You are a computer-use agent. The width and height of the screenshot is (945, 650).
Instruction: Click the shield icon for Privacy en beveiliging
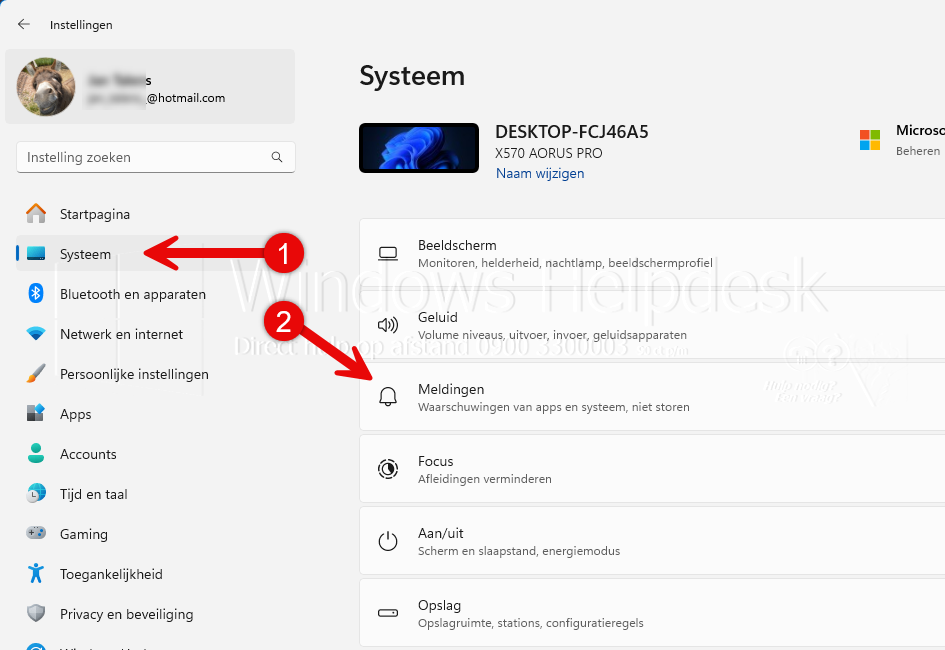coord(36,613)
